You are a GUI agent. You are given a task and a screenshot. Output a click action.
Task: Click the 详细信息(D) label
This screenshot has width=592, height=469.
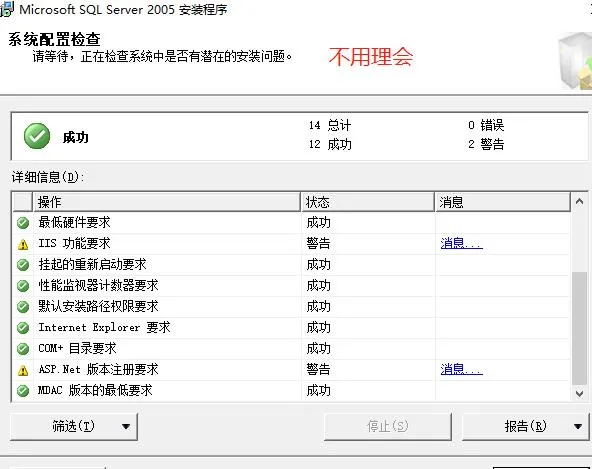coord(48,177)
